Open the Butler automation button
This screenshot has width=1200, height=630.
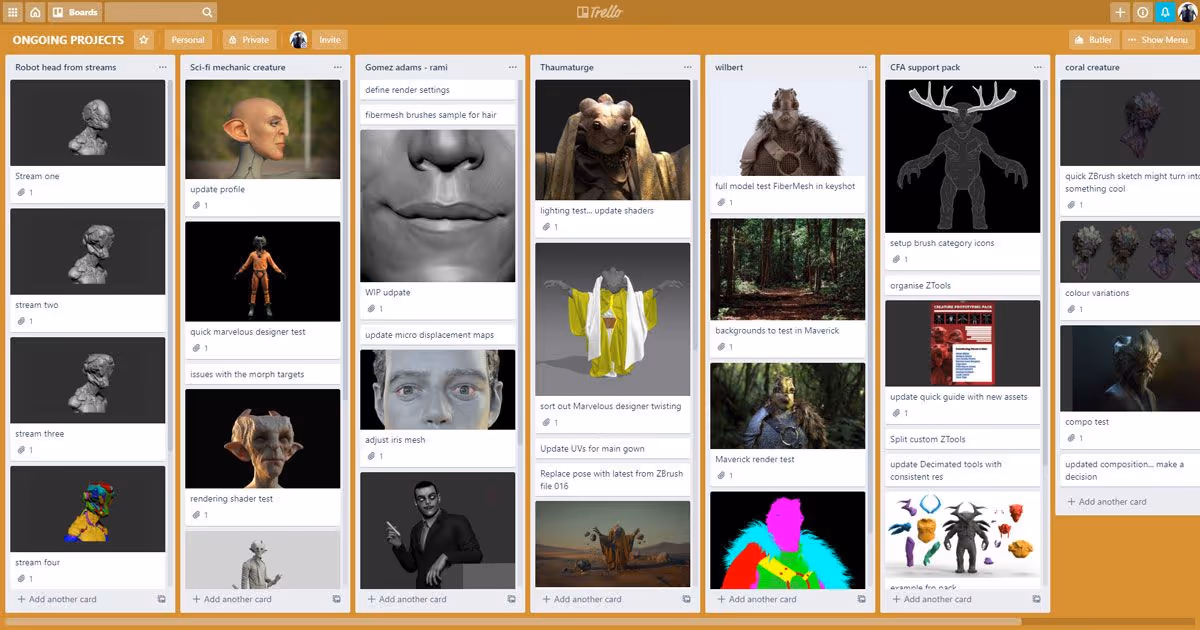[1094, 40]
